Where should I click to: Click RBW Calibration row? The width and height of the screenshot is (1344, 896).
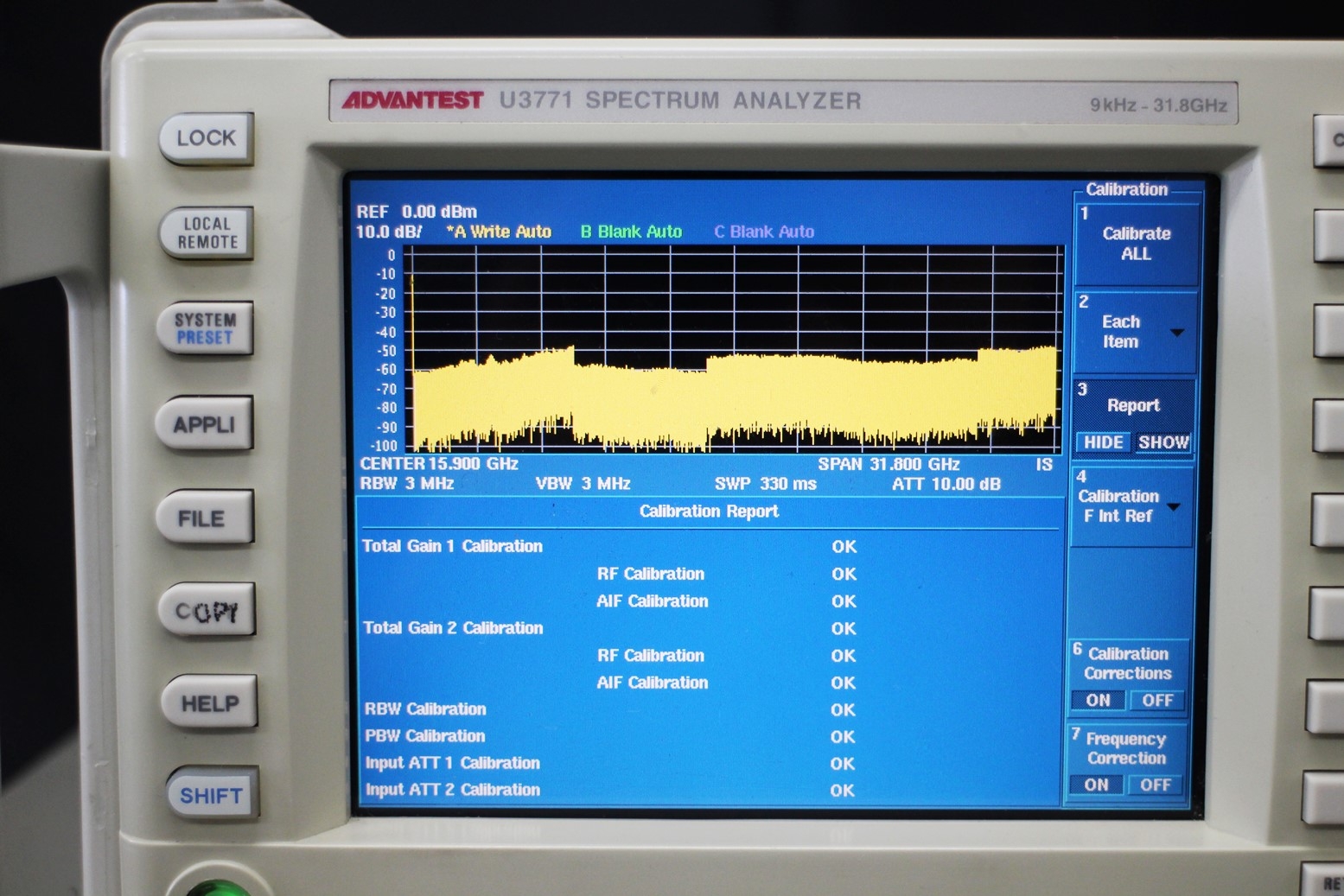tap(609, 709)
